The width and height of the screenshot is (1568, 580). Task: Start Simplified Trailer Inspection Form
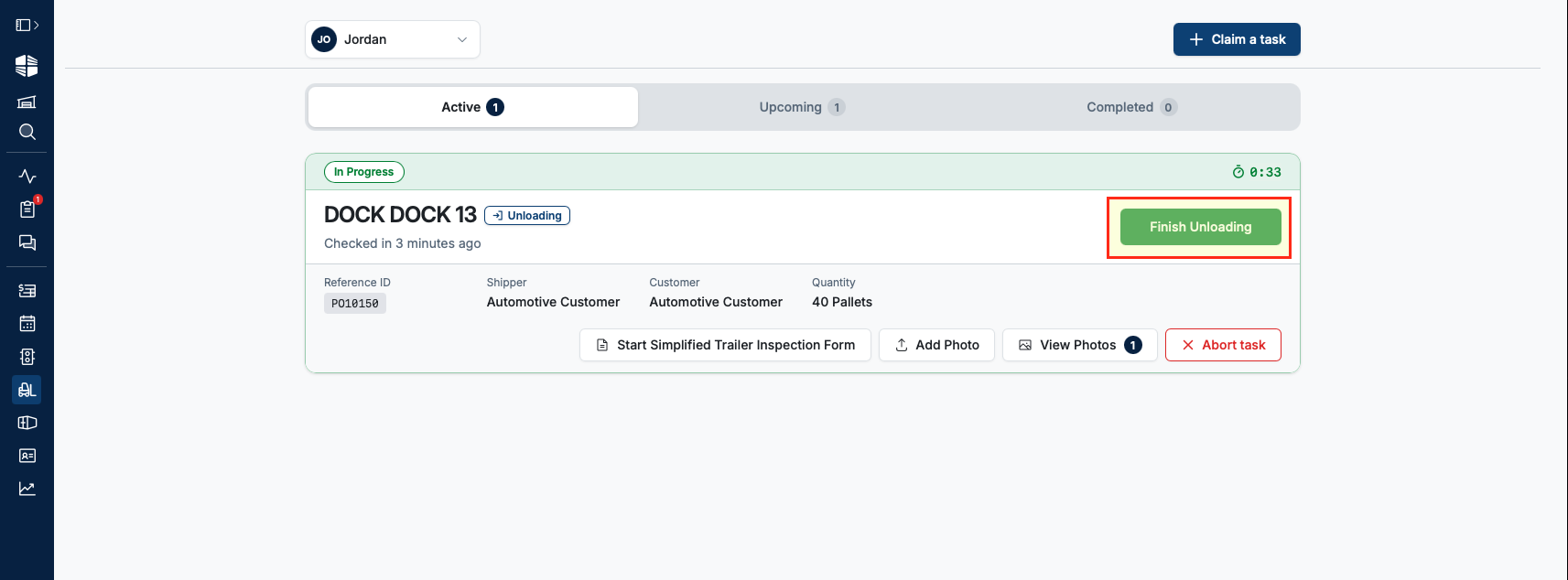pos(725,345)
